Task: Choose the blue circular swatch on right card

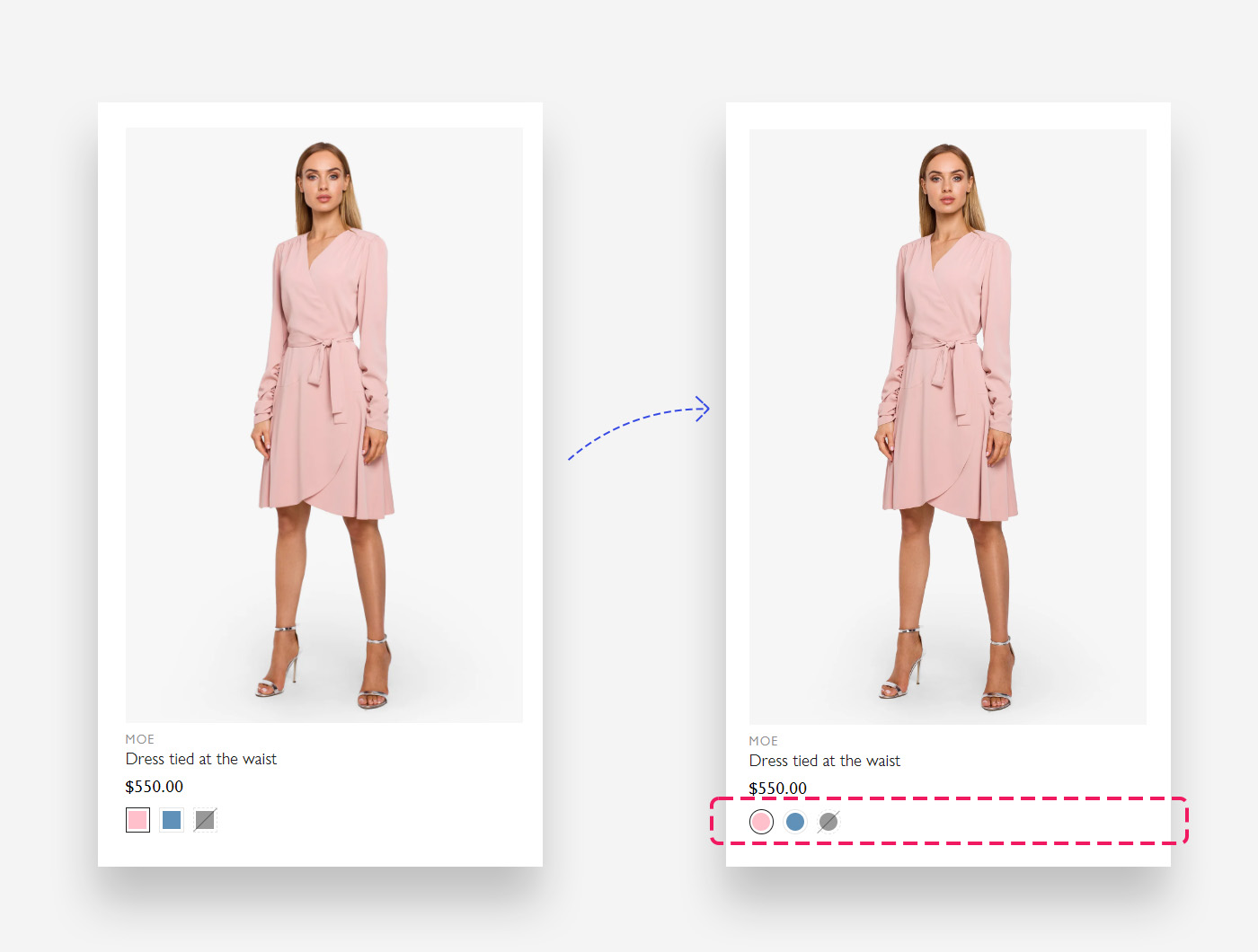Action: tap(795, 822)
